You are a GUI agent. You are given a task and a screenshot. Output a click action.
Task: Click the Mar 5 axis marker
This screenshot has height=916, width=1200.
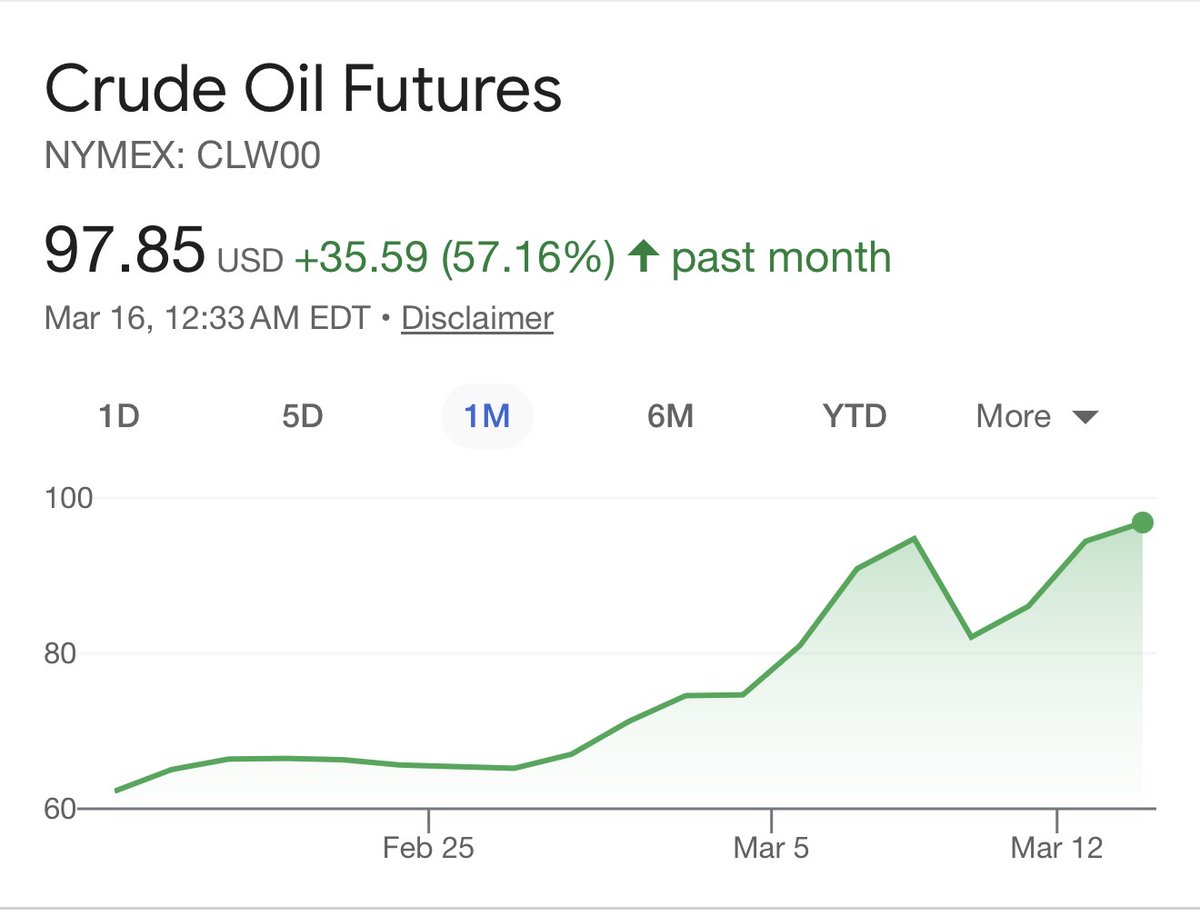tap(771, 849)
